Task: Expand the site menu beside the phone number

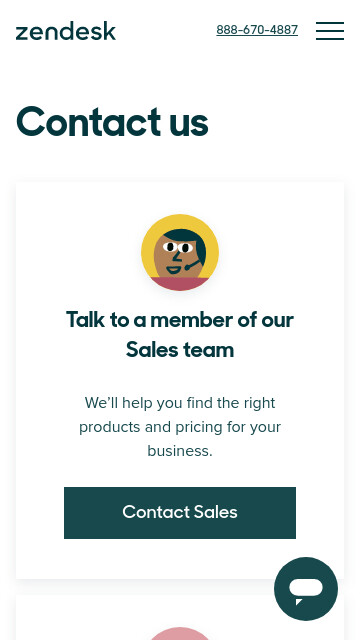Action: point(330,31)
